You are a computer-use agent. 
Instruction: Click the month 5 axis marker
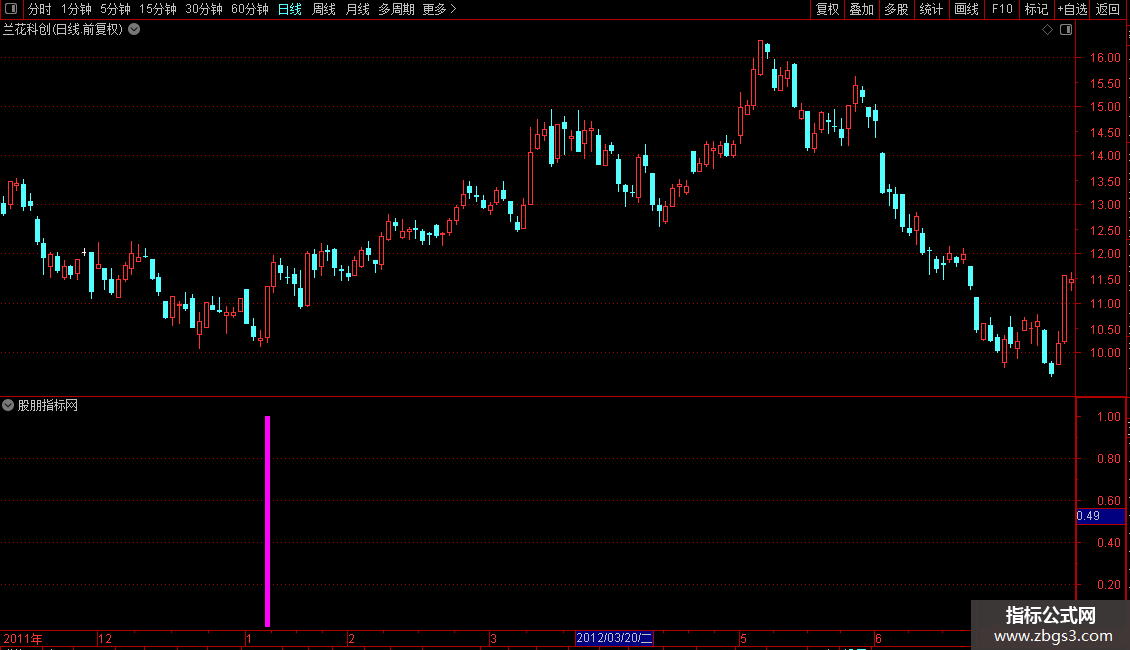(x=743, y=638)
